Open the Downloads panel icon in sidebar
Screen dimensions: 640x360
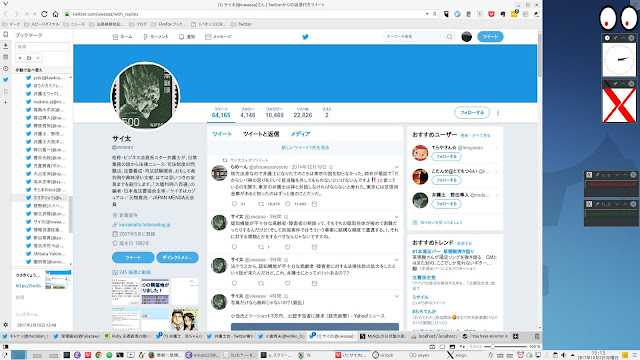click(5, 46)
